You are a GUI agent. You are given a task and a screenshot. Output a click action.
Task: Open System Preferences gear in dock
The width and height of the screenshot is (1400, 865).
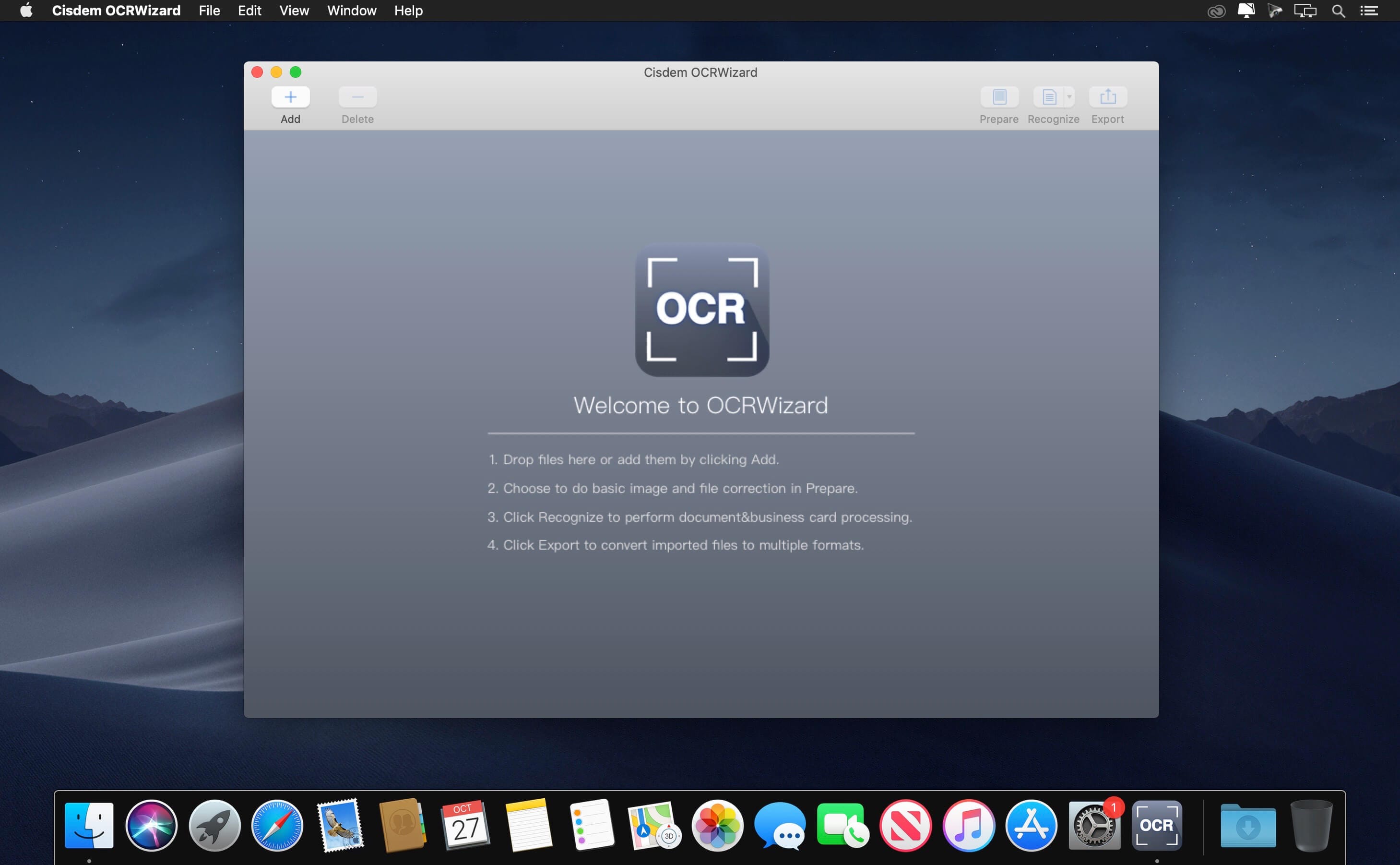pos(1094,825)
